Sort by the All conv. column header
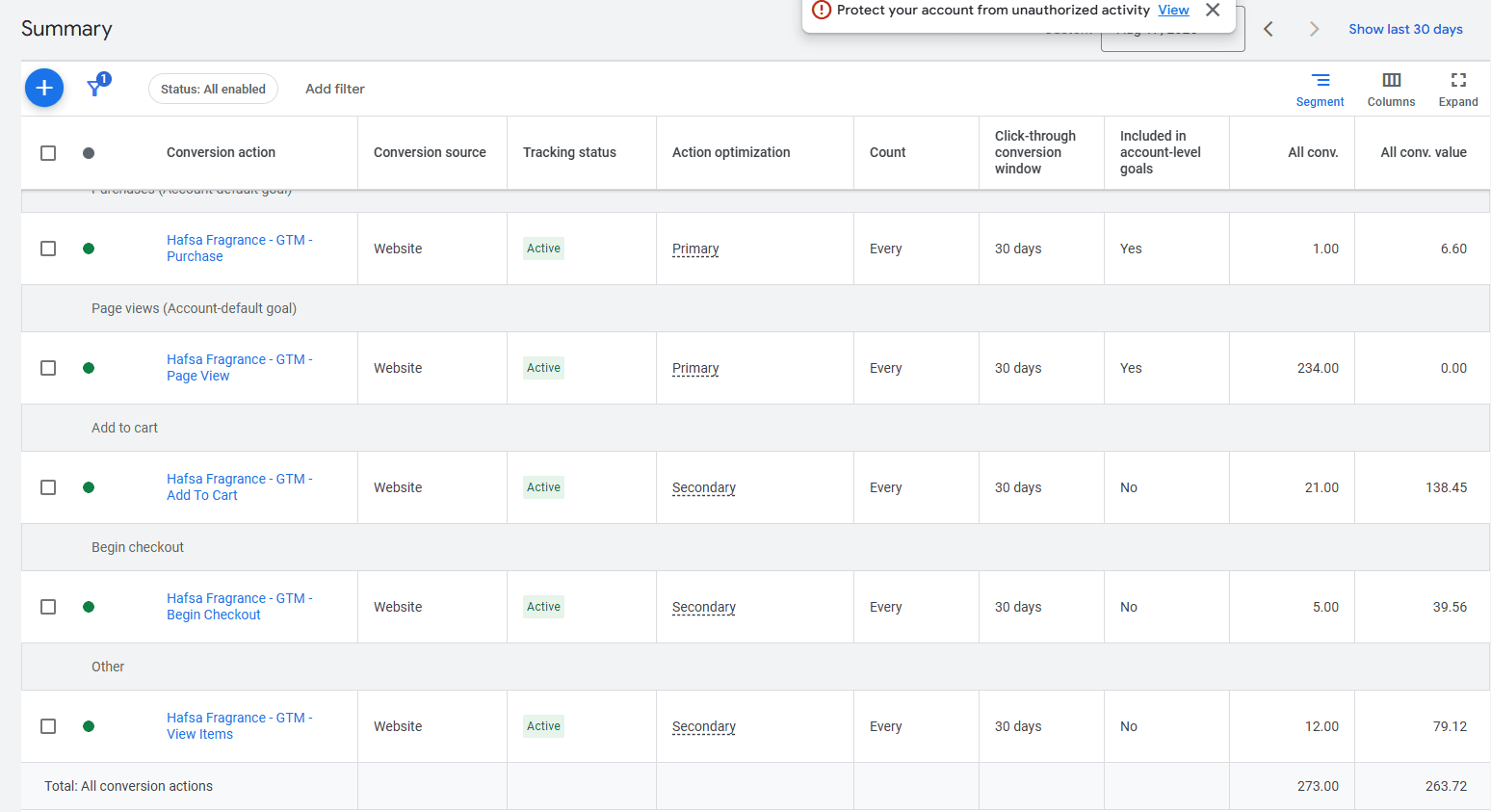 [1312, 152]
